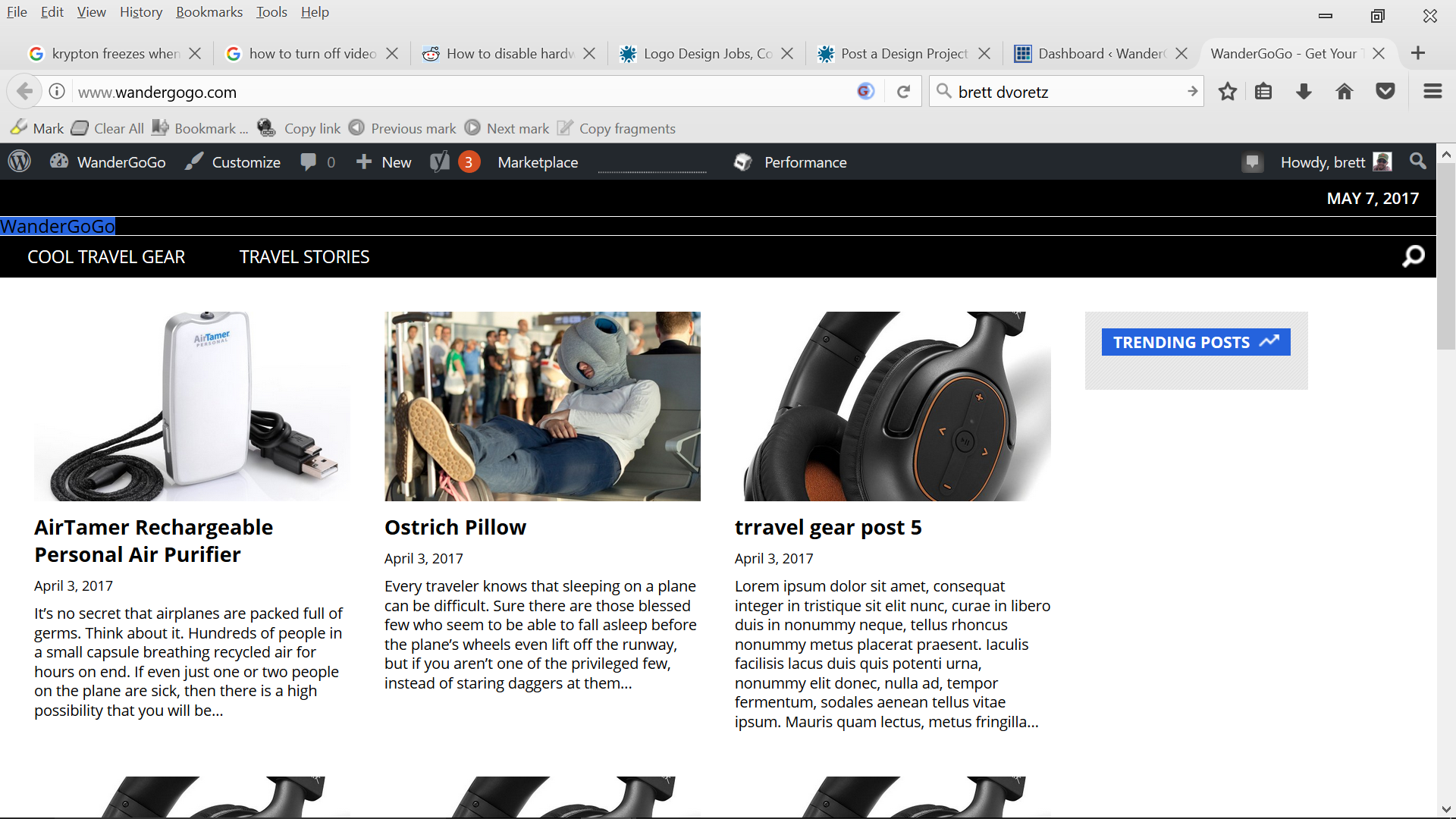Click the Home button icon
The width and height of the screenshot is (1456, 819).
pyautogui.click(x=1344, y=92)
